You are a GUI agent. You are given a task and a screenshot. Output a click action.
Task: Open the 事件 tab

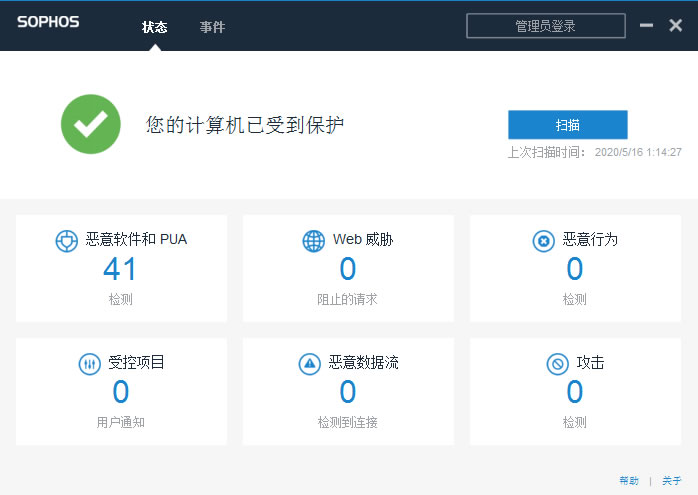coord(212,27)
